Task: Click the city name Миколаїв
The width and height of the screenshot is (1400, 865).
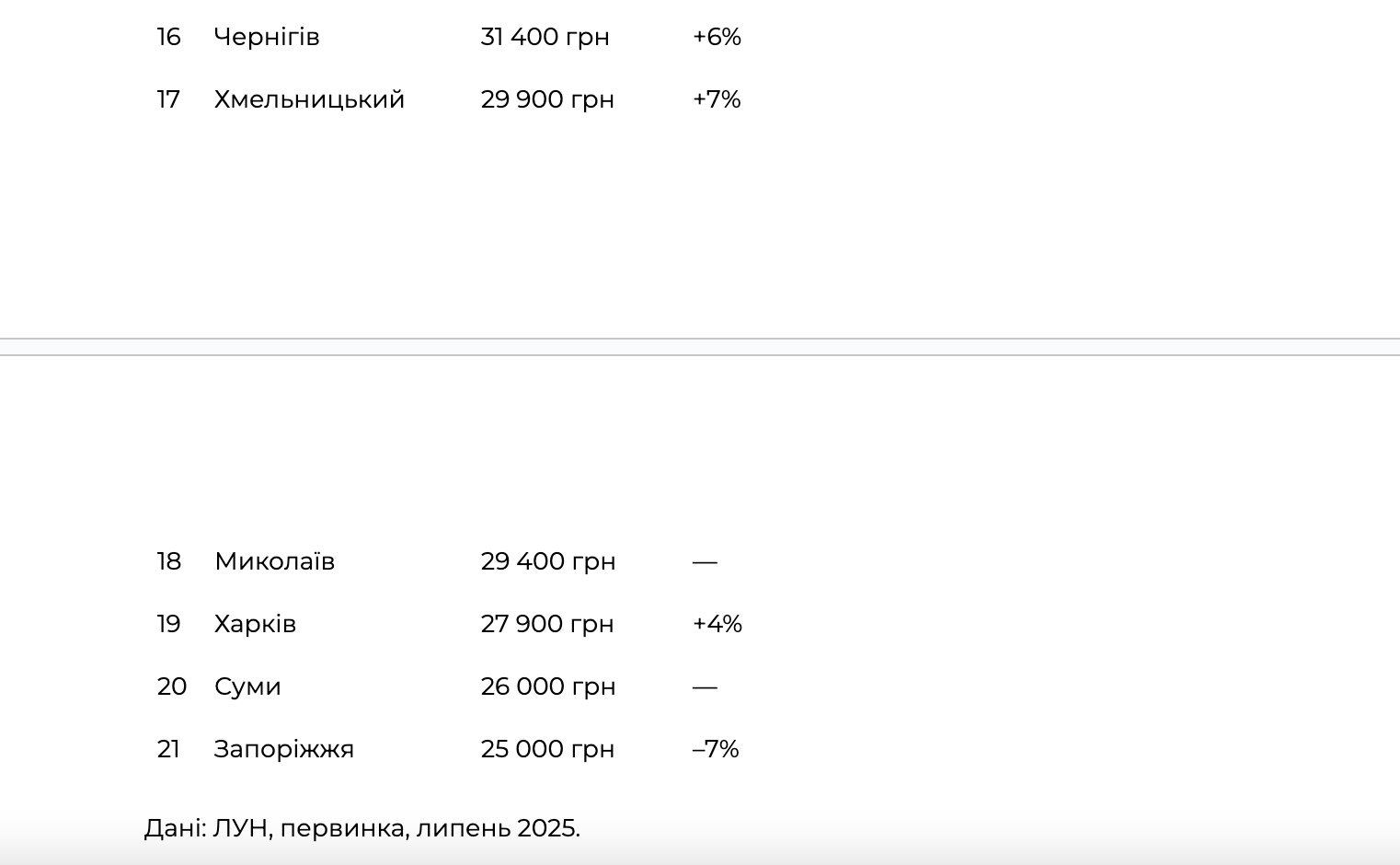Action: 274,561
